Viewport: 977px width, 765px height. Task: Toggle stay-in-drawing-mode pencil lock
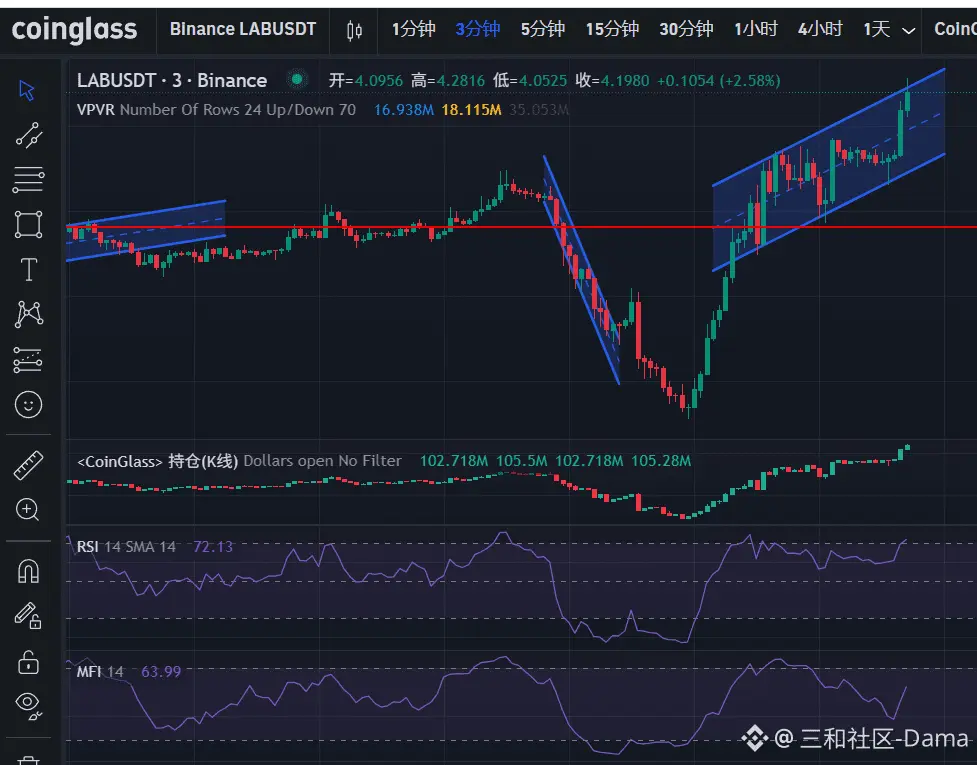pos(28,615)
